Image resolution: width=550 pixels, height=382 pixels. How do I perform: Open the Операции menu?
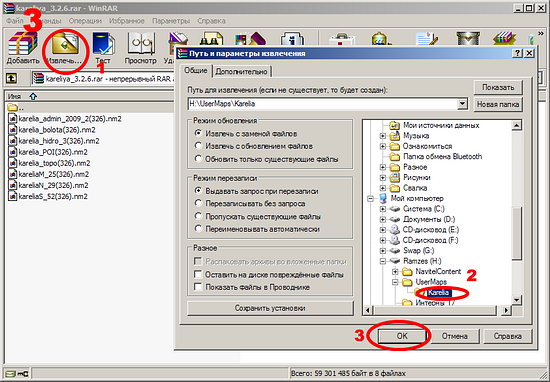(x=85, y=21)
